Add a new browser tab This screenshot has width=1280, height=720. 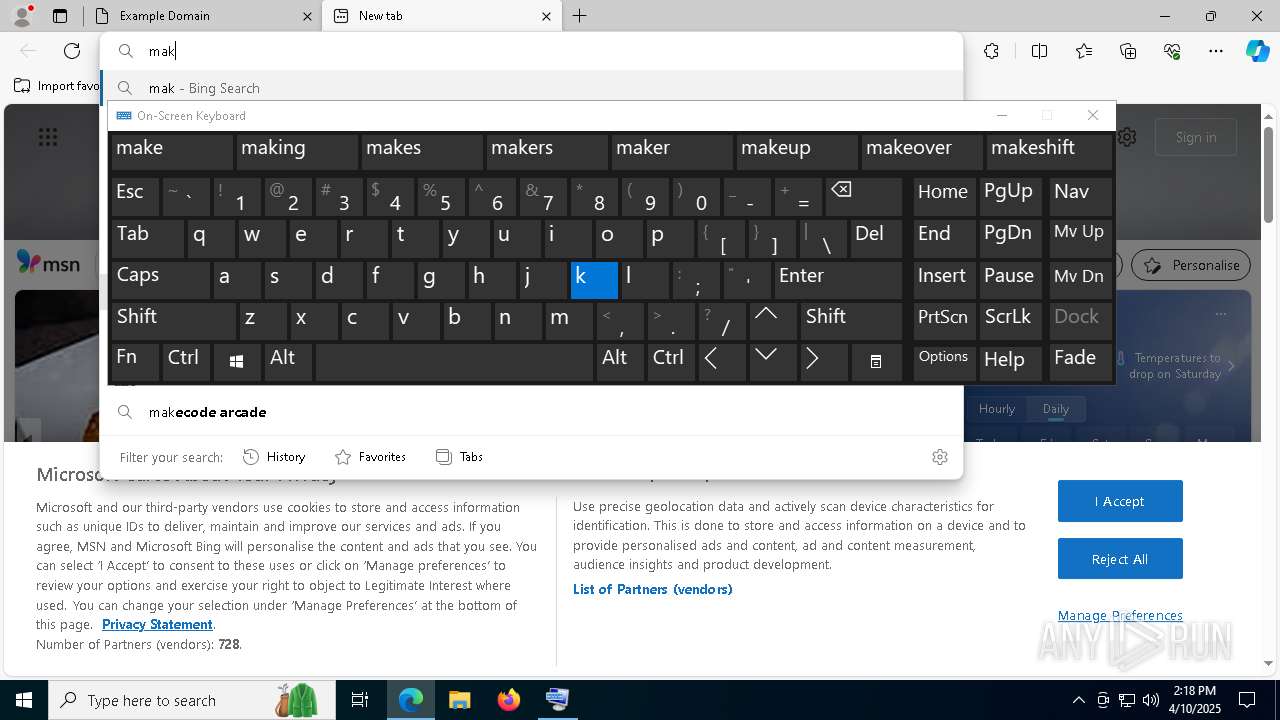[580, 16]
